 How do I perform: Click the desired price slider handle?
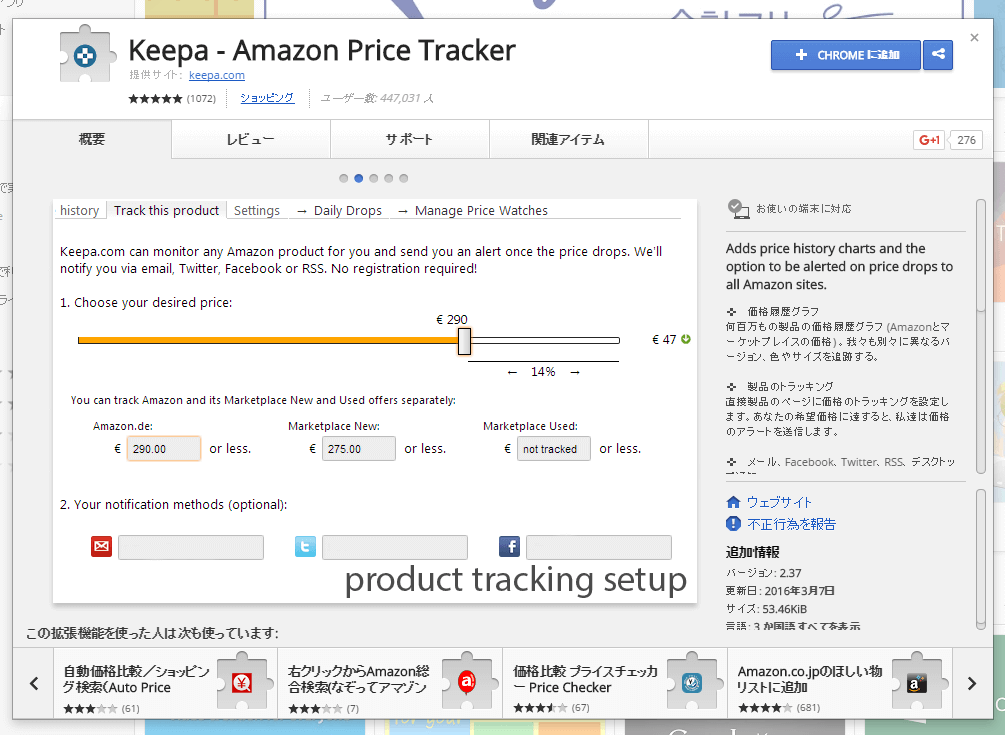pyautogui.click(x=465, y=341)
